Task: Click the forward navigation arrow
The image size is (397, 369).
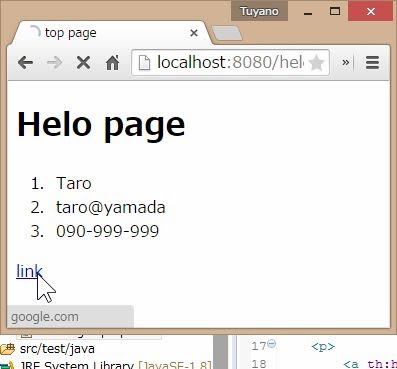Action: [x=54, y=62]
